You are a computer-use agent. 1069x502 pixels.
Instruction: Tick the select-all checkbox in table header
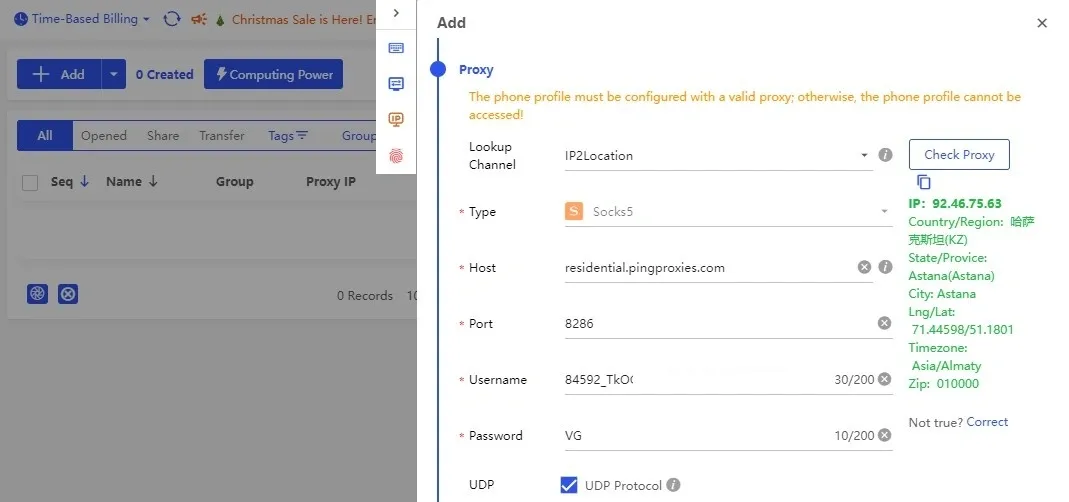(x=30, y=182)
